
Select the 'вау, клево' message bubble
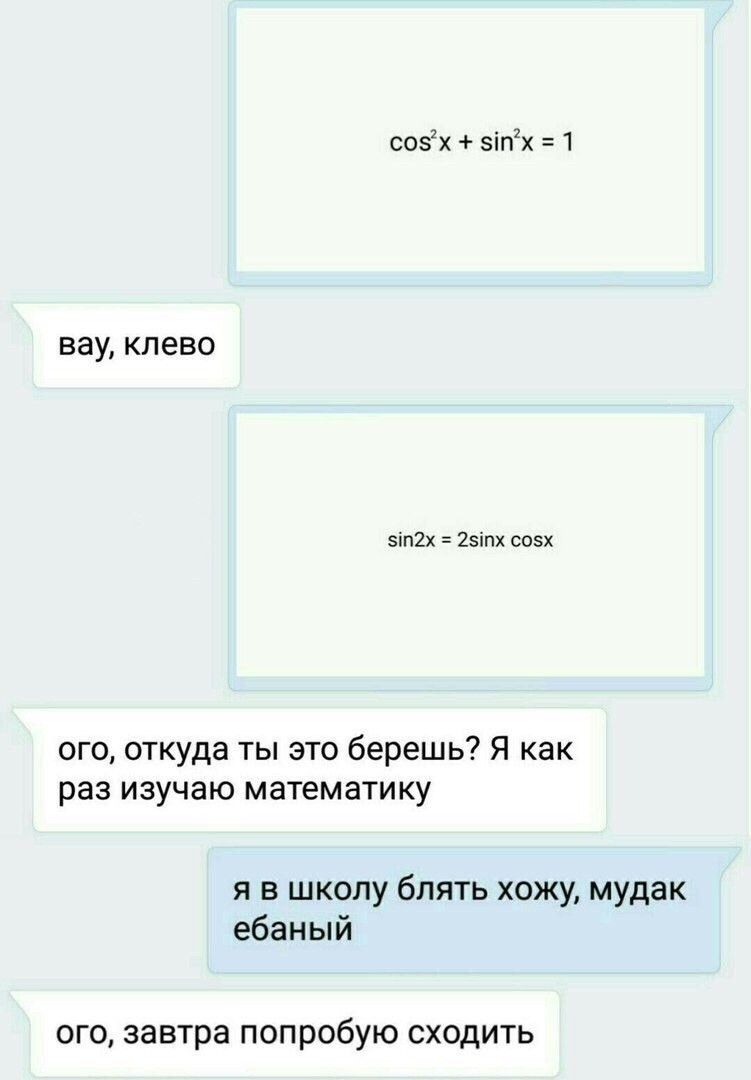click(136, 345)
